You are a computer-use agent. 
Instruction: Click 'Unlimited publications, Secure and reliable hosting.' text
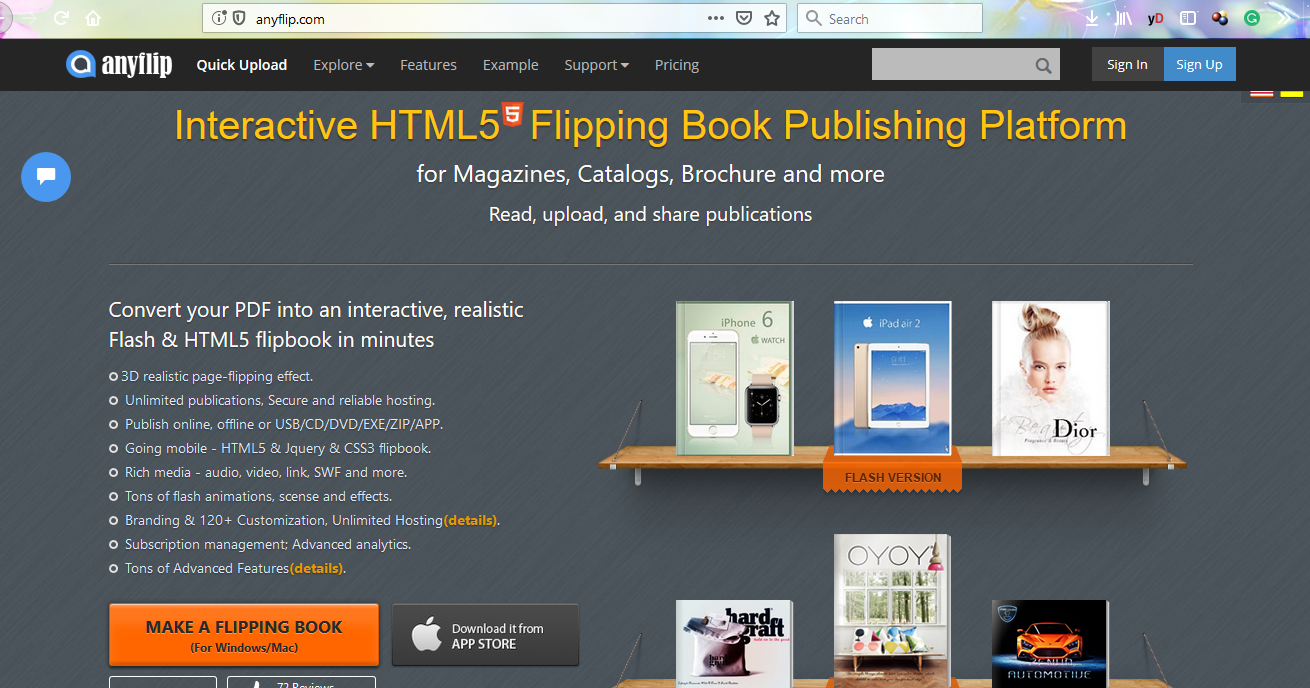[280, 400]
